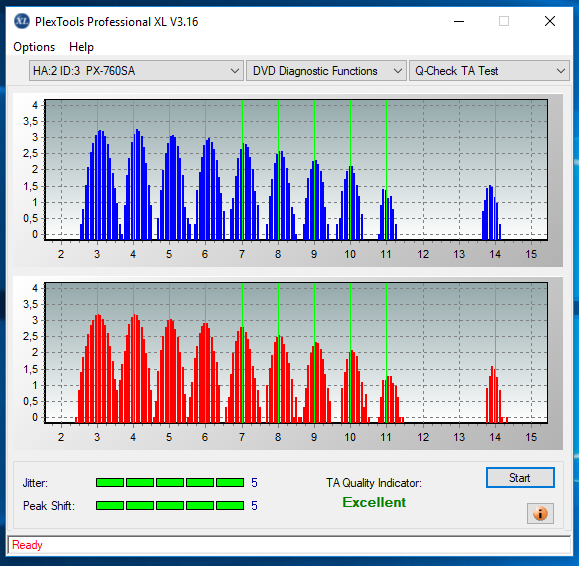Click the Ready status bar
Image resolution: width=579 pixels, height=566 pixels.
289,545
